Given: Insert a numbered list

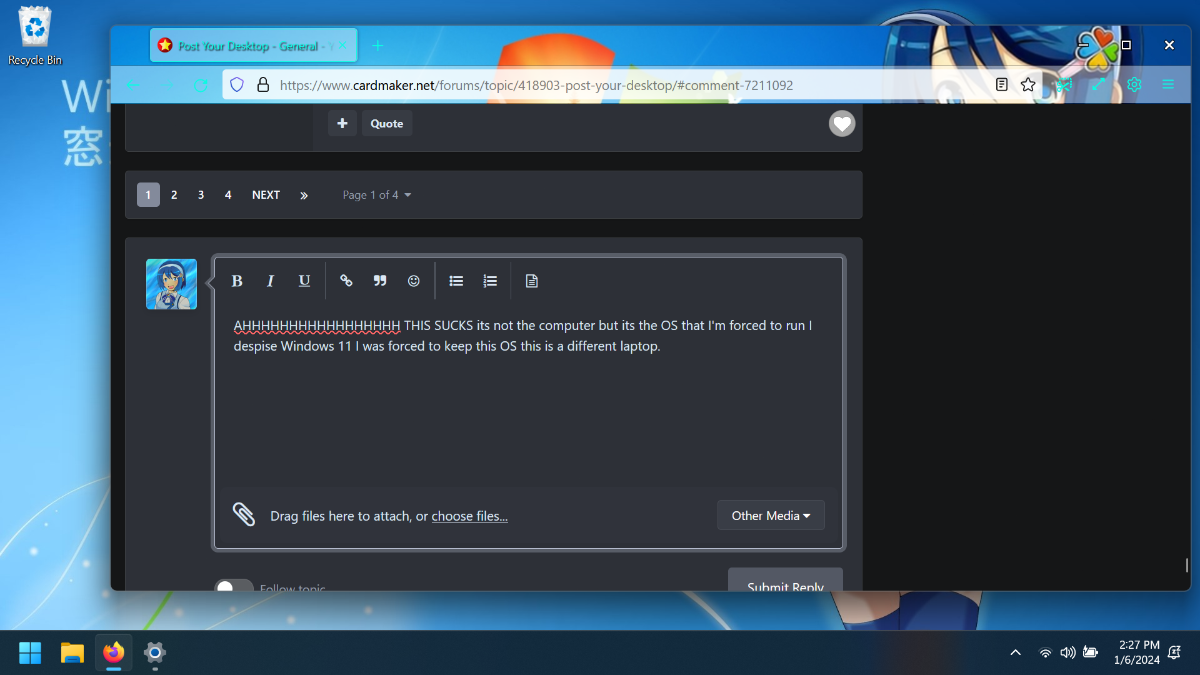Looking at the screenshot, I should click(490, 281).
